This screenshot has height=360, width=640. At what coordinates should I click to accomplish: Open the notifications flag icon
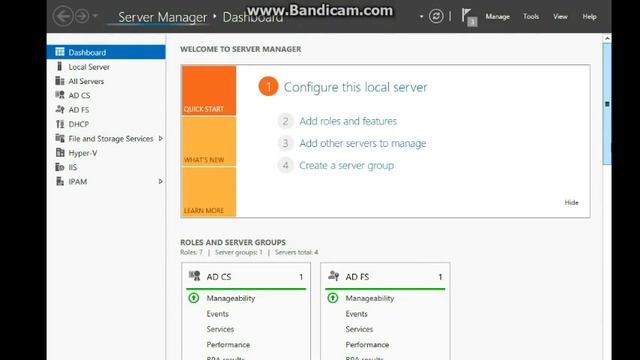pyautogui.click(x=469, y=17)
